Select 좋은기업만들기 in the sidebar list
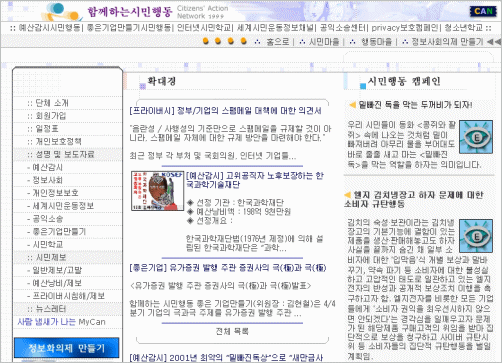This screenshot has width=502, height=363. point(59,231)
